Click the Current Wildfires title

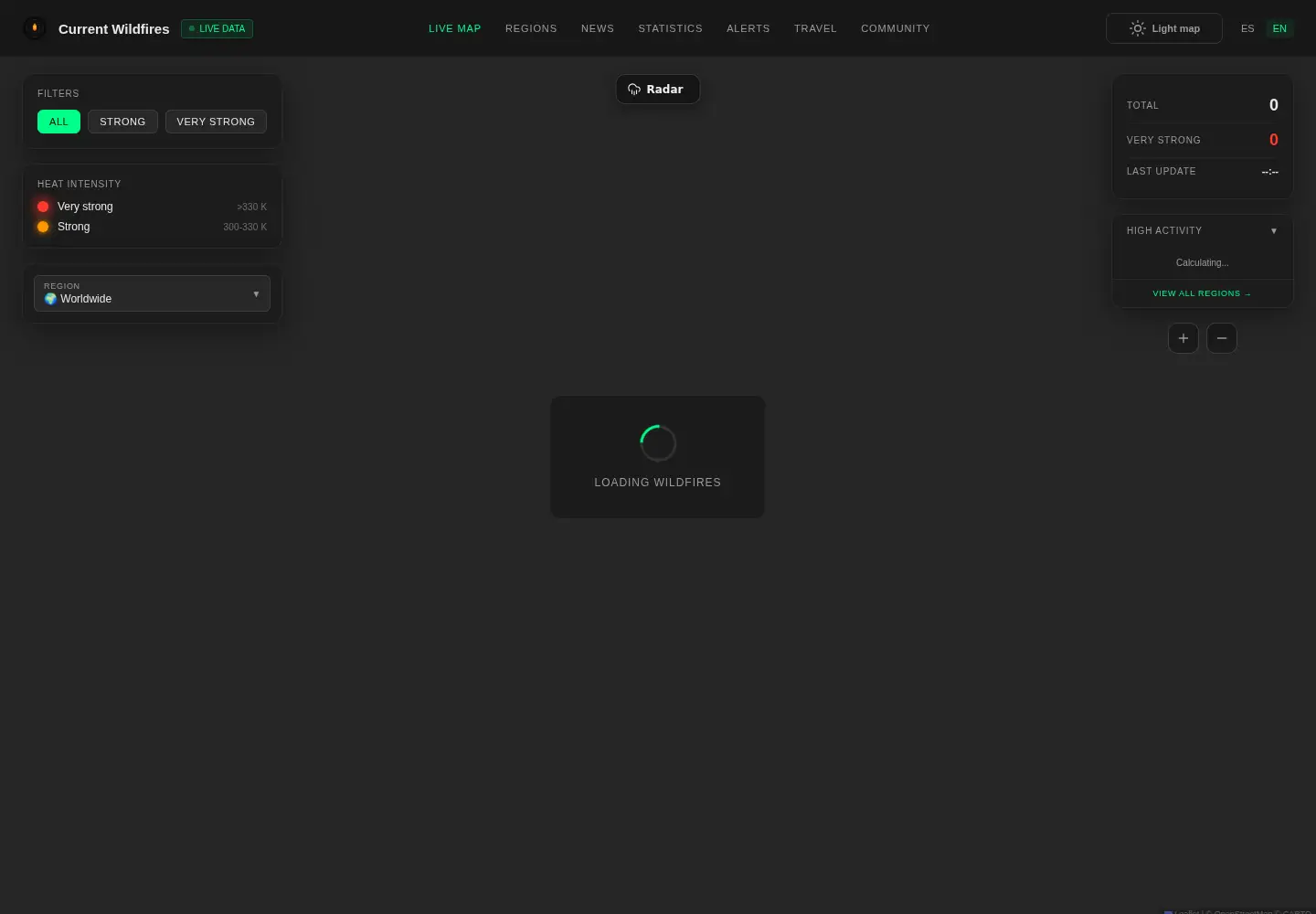[x=114, y=28]
